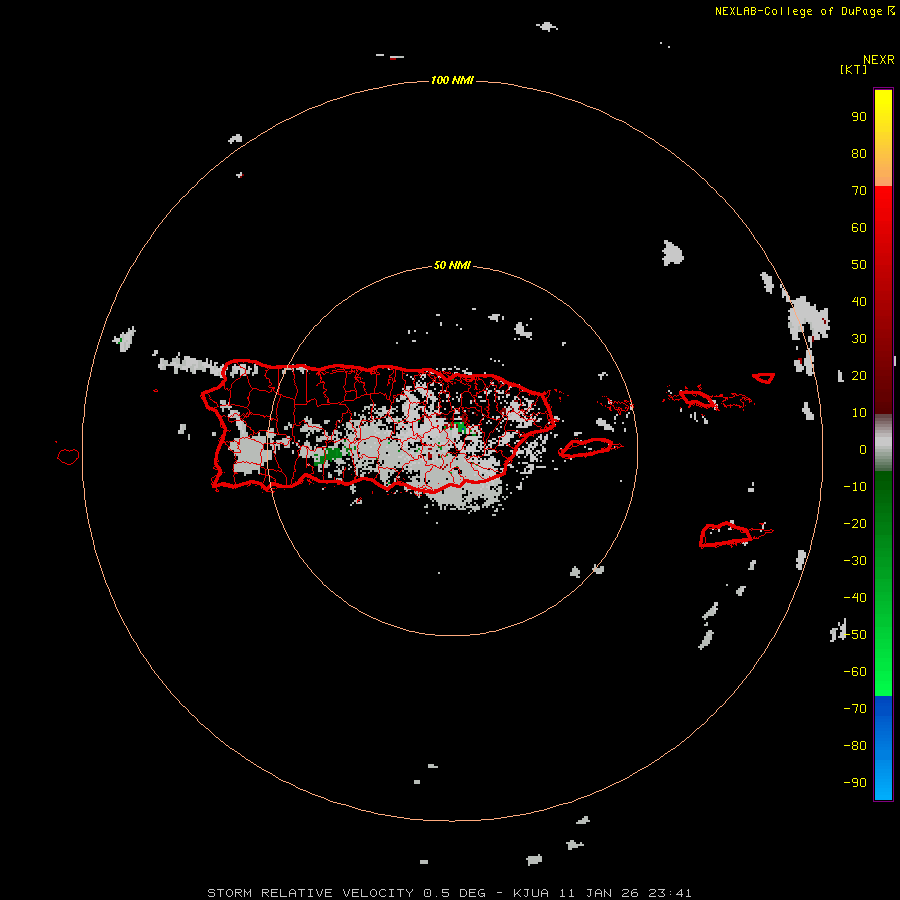
Task: Click the NEXLAB-College of DuPage credit text
Action: click(798, 11)
